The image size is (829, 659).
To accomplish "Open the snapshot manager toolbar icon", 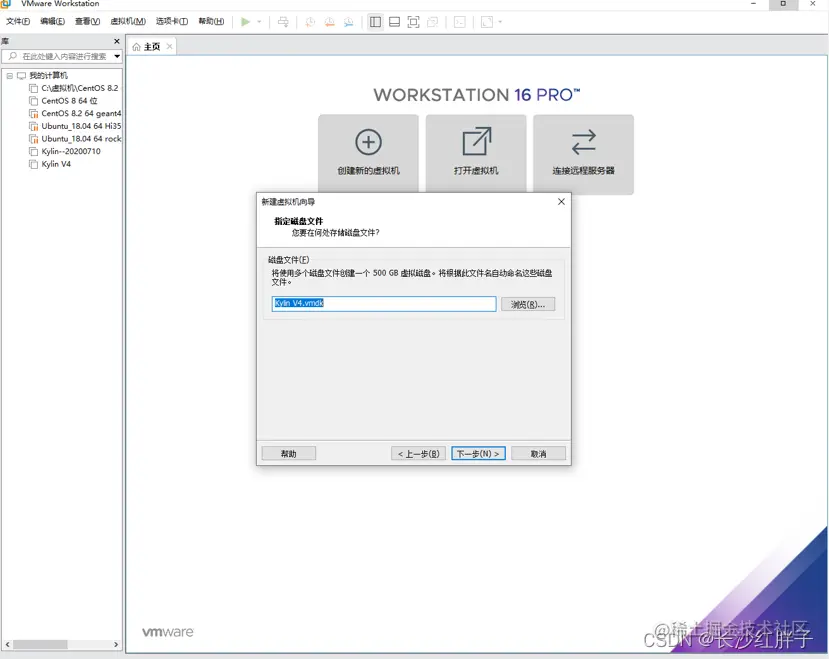I will (348, 22).
